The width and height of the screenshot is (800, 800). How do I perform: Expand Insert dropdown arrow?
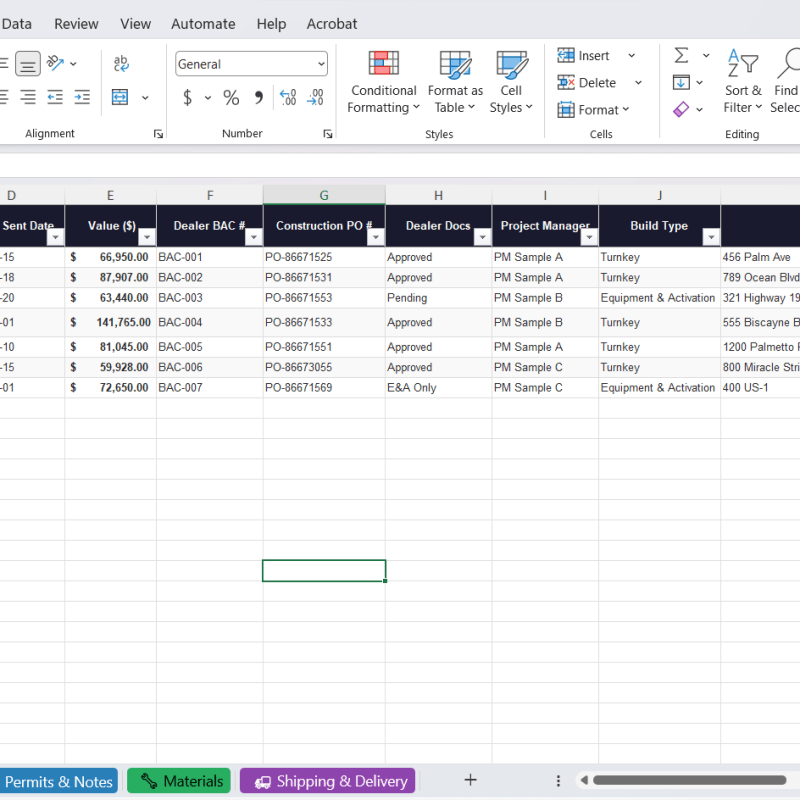[632, 55]
